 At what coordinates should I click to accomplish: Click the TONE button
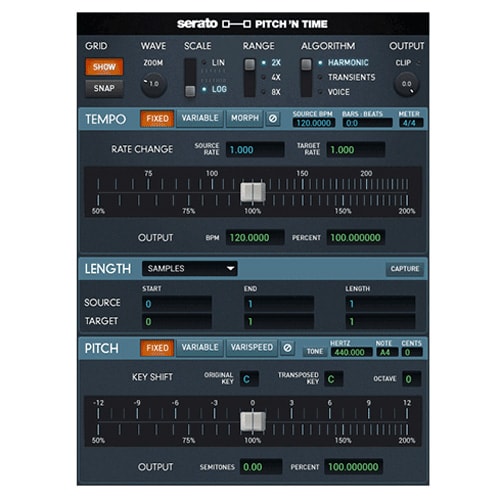tap(315, 352)
